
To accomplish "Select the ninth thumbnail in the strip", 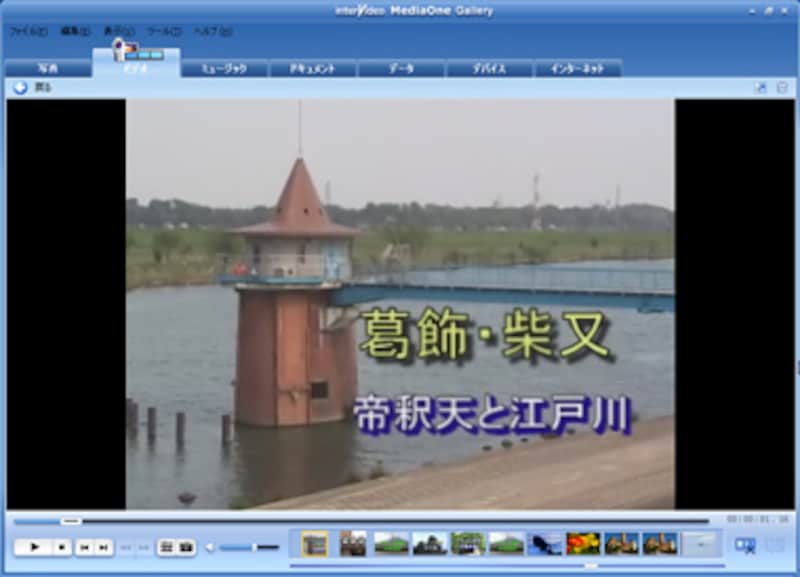I will tap(621, 544).
